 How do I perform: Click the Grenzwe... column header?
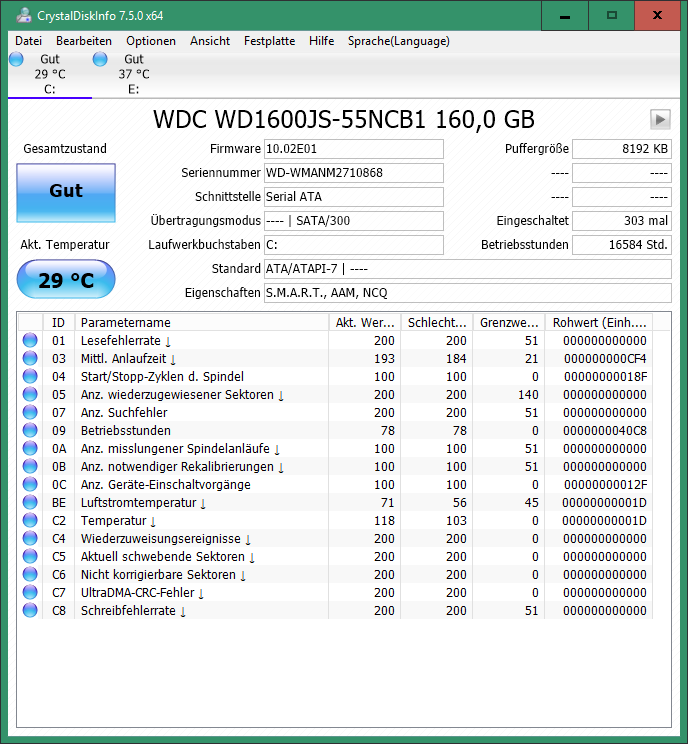click(x=509, y=323)
